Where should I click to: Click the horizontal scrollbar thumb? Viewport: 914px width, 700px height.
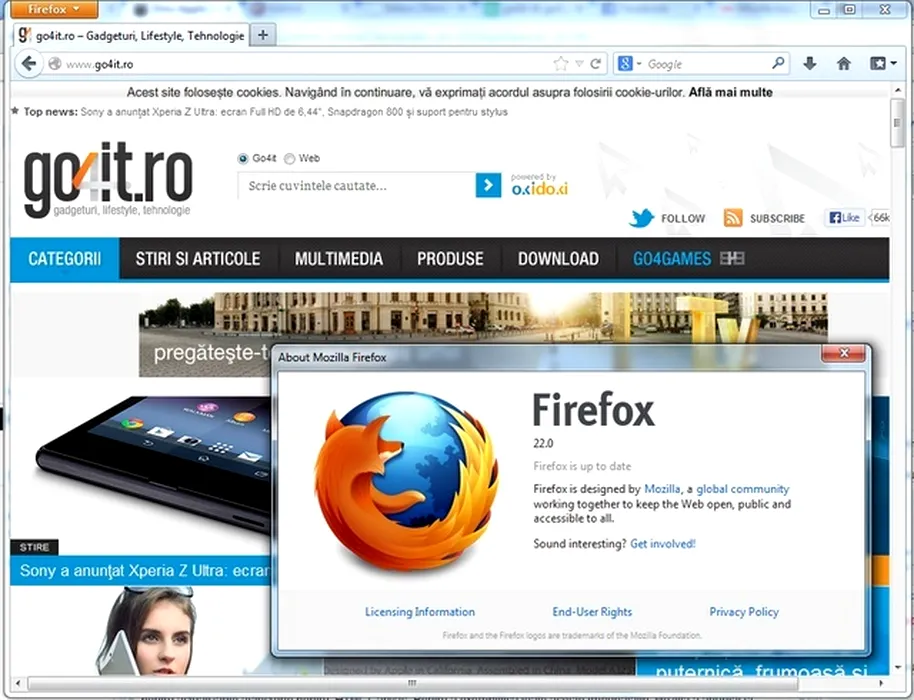click(413, 683)
